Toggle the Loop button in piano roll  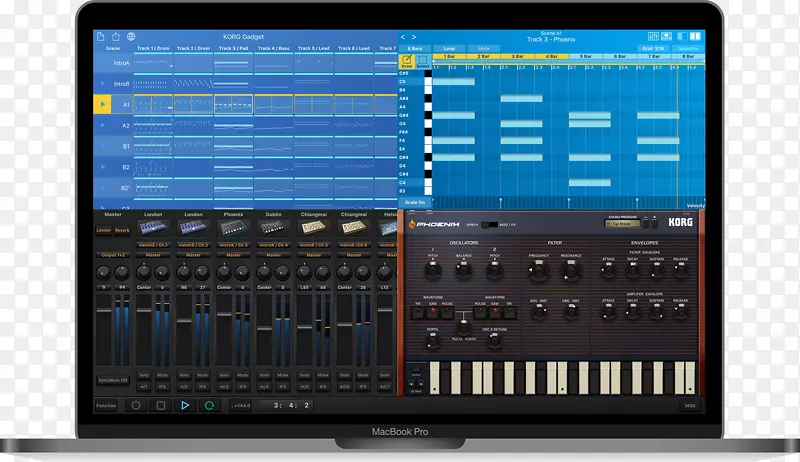(449, 48)
